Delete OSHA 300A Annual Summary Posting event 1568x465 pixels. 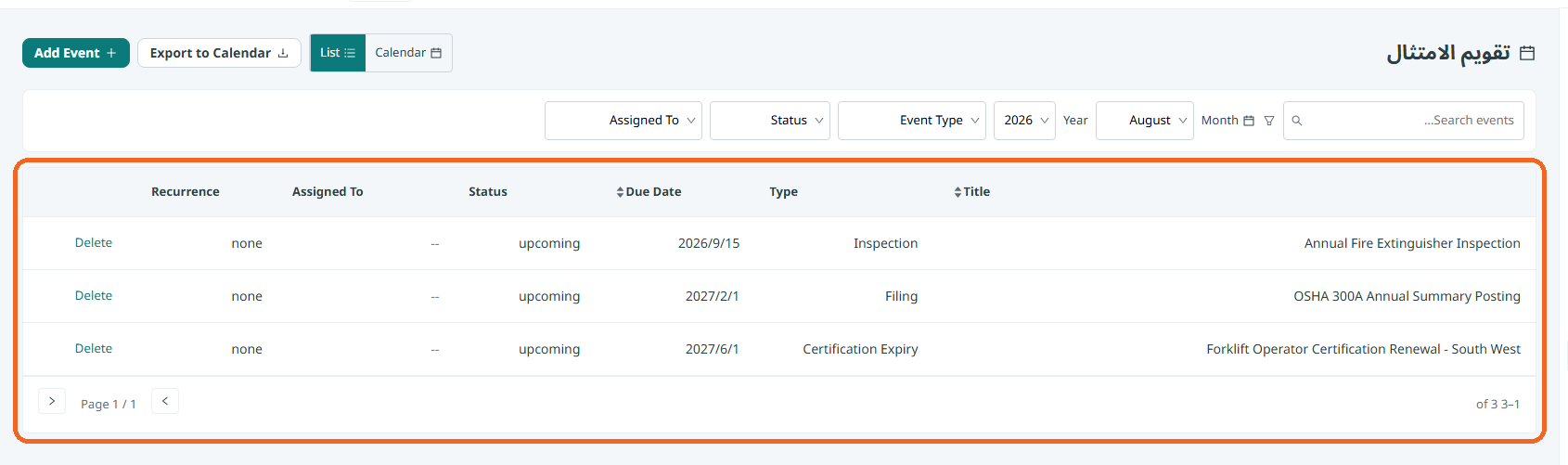94,296
